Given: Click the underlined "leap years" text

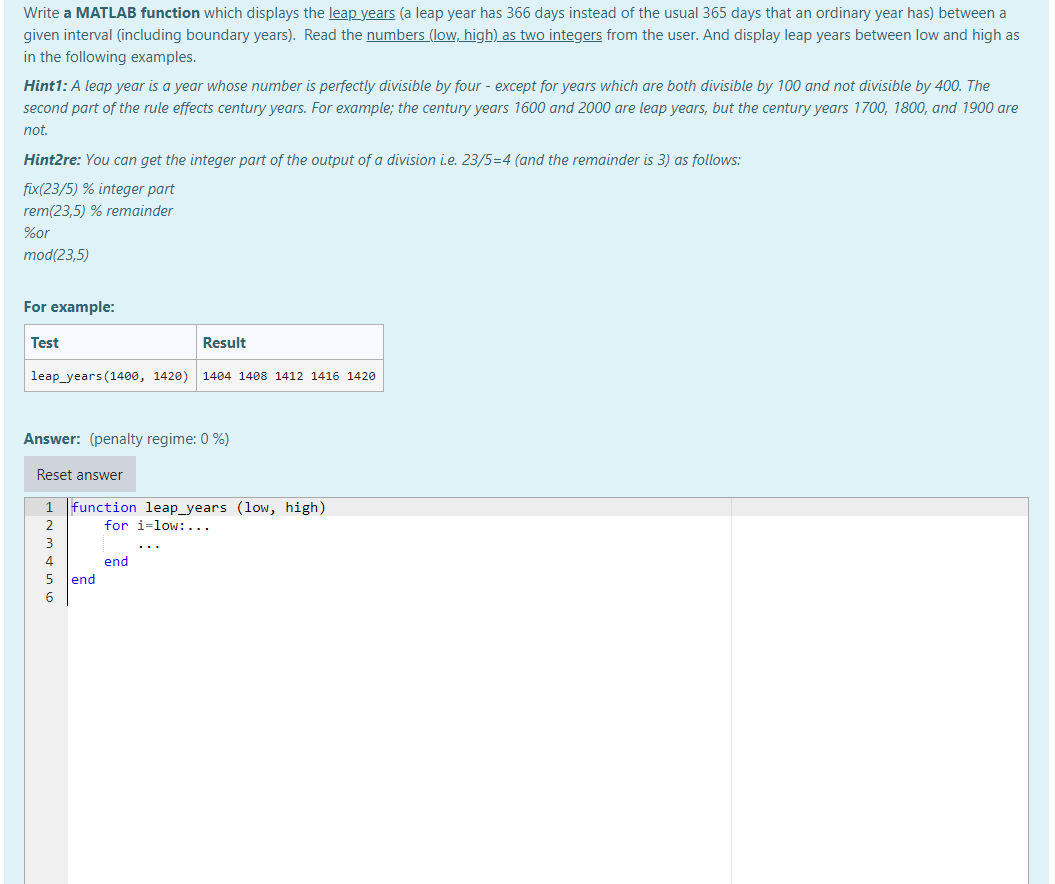Looking at the screenshot, I should click(x=362, y=12).
